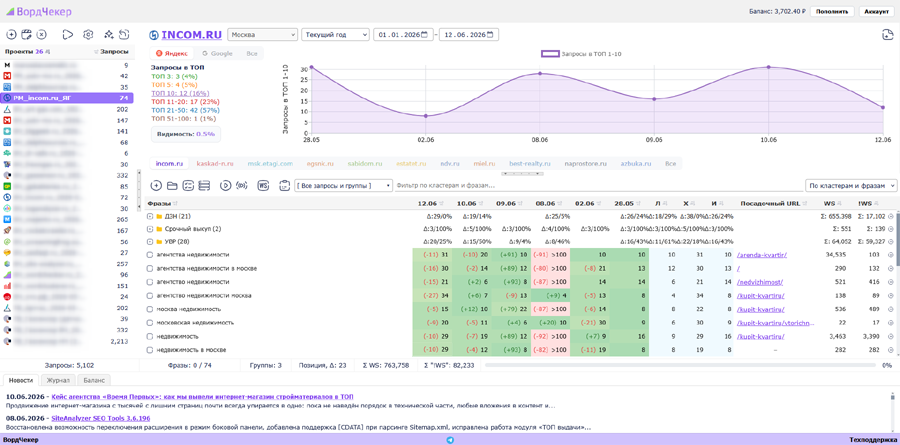
Task: Open the Москва region dropdown
Action: pyautogui.click(x=263, y=34)
